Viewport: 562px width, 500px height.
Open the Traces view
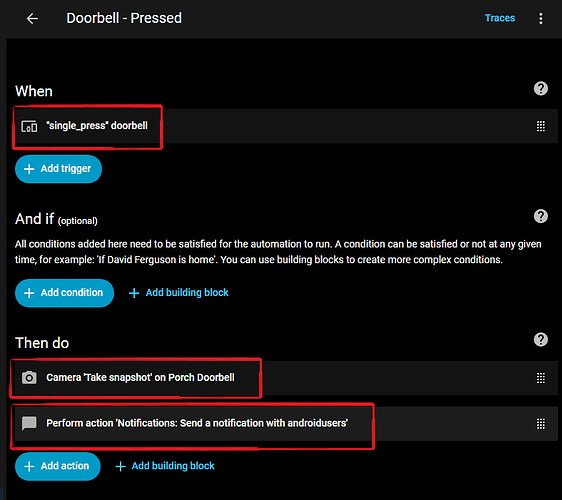500,18
